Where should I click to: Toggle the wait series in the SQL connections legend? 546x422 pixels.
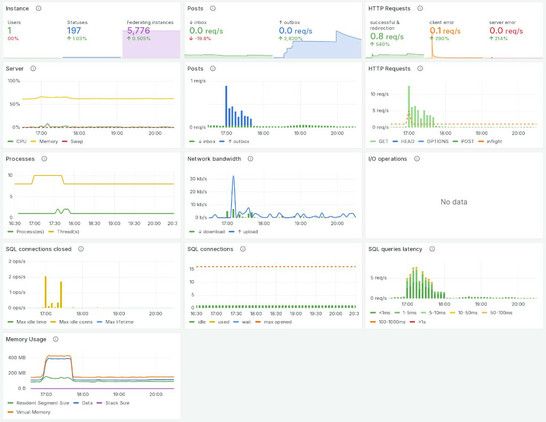click(x=247, y=322)
